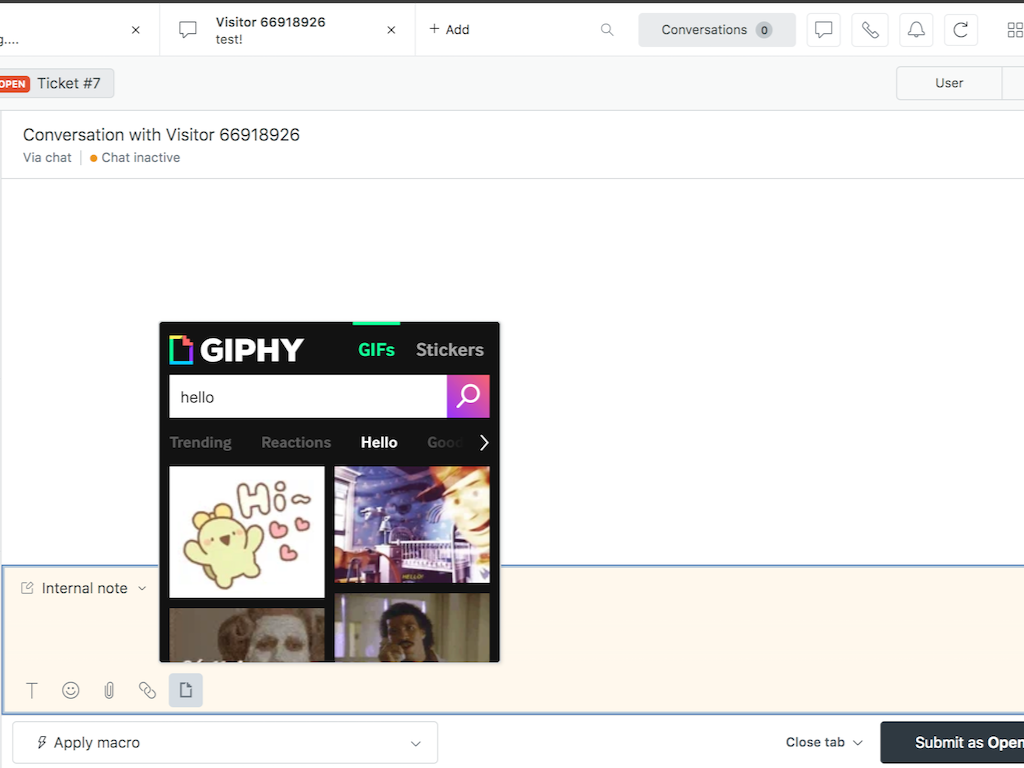Toggle the GIF picker icon in the composer
Viewport: 1024px width, 768px height.
click(x=185, y=690)
